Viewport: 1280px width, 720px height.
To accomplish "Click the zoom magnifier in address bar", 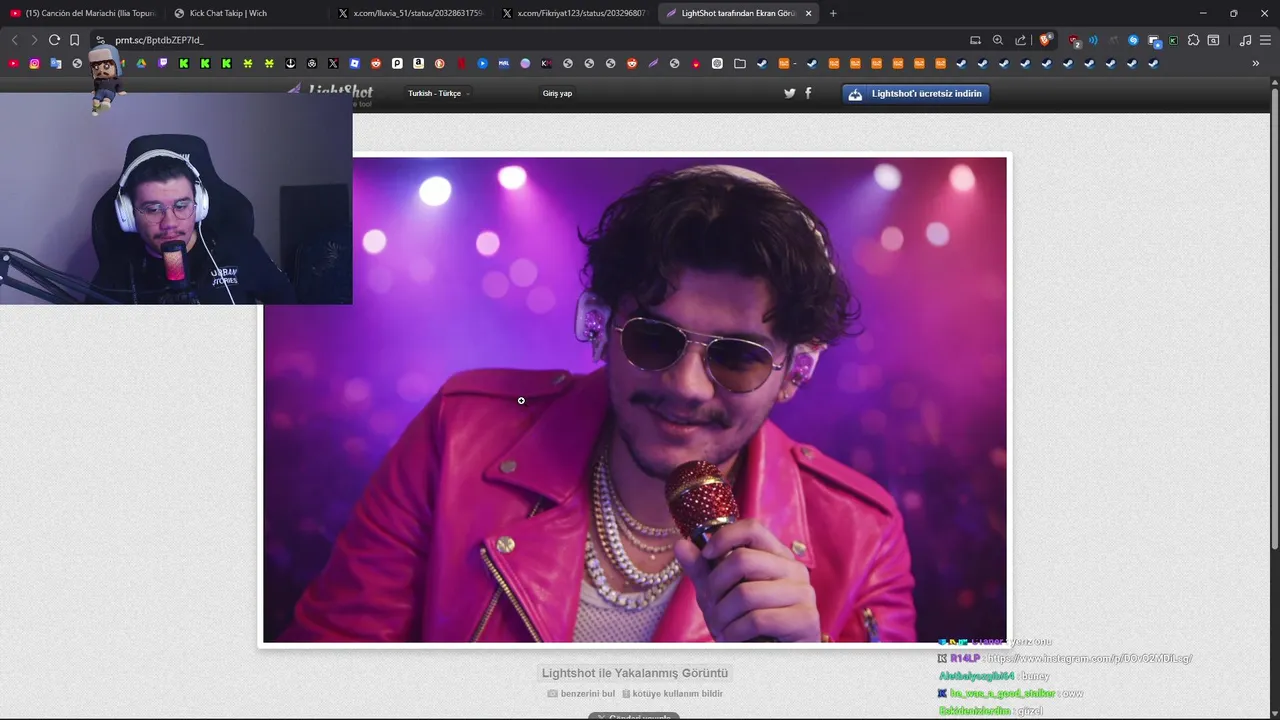I will (998, 40).
